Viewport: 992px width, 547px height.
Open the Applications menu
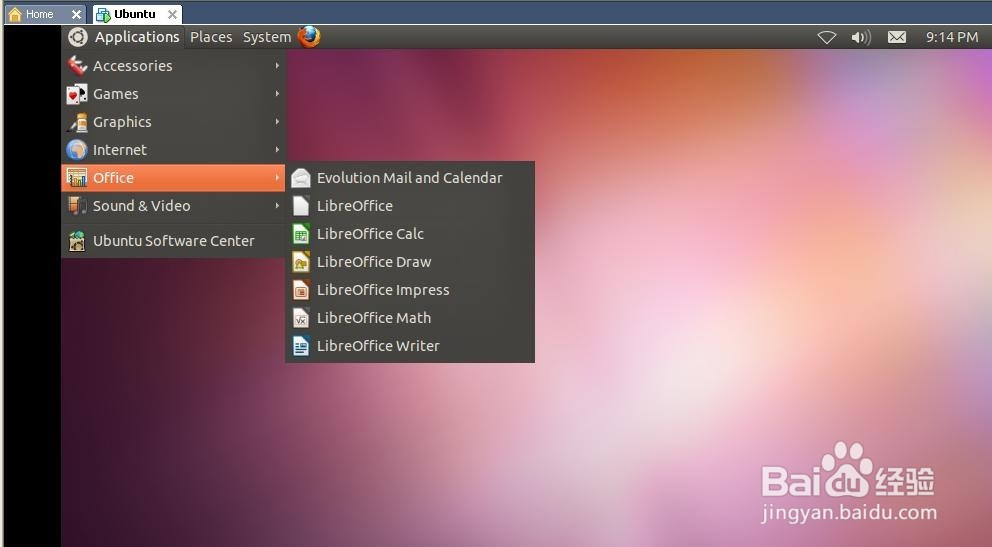click(x=137, y=37)
